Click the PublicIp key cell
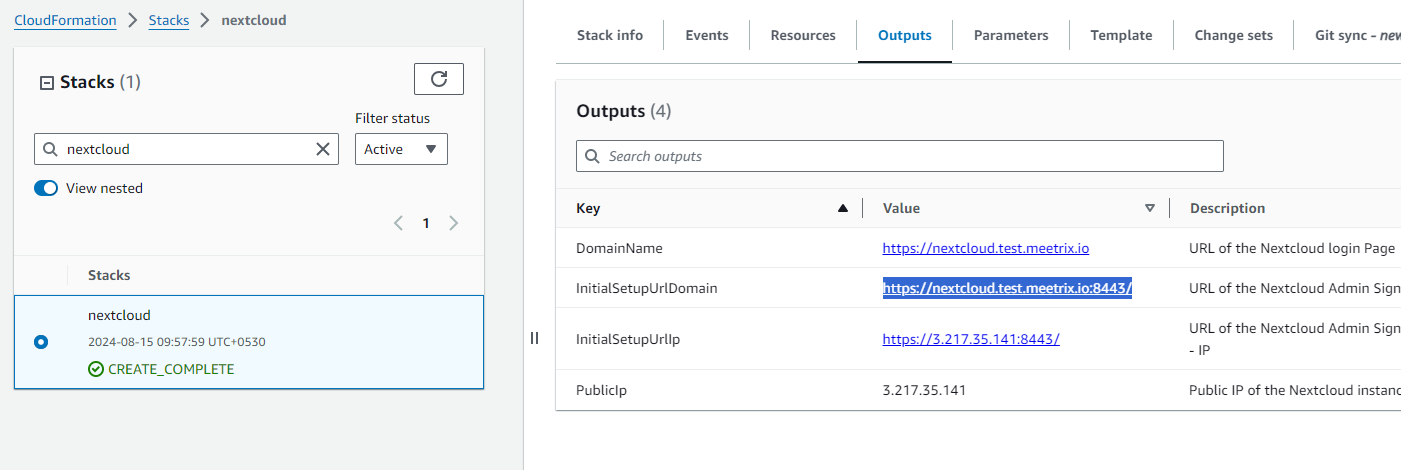The width and height of the screenshot is (1401, 470). [601, 390]
